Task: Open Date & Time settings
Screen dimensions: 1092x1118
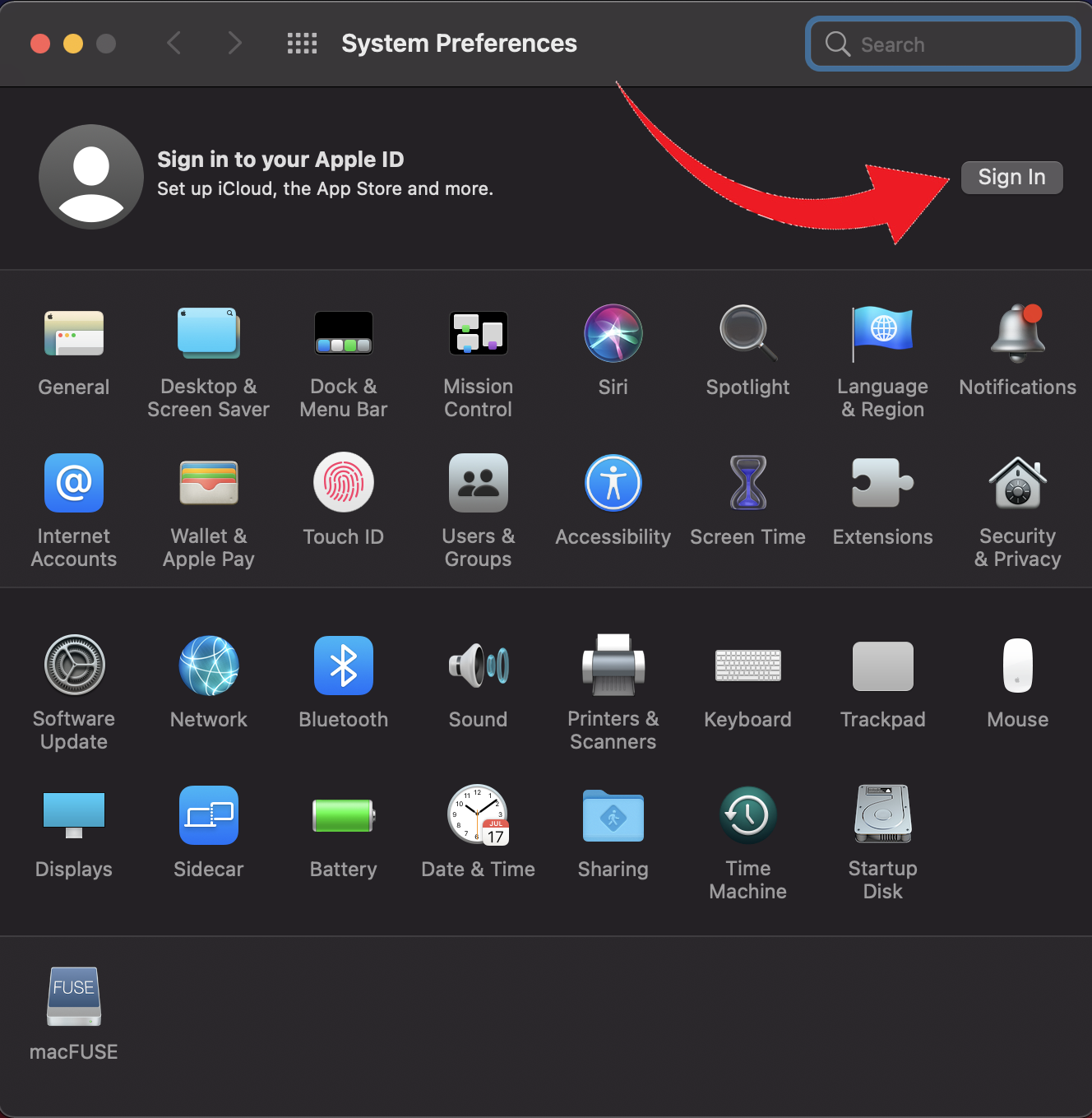Action: (479, 816)
